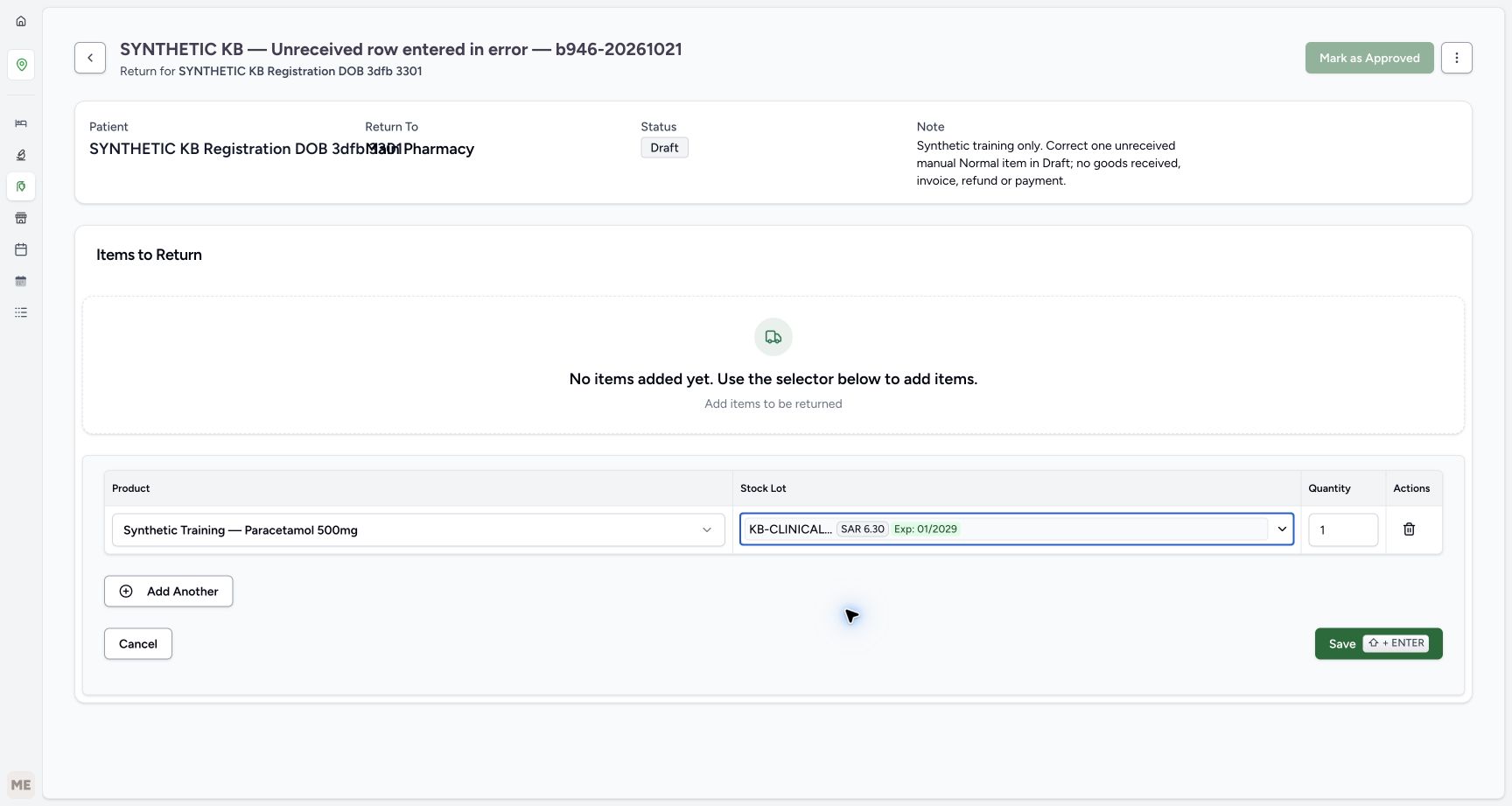Viewport: 1512px width, 806px height.
Task: Delete the Paracetamol row with trash icon
Action: tap(1409, 529)
